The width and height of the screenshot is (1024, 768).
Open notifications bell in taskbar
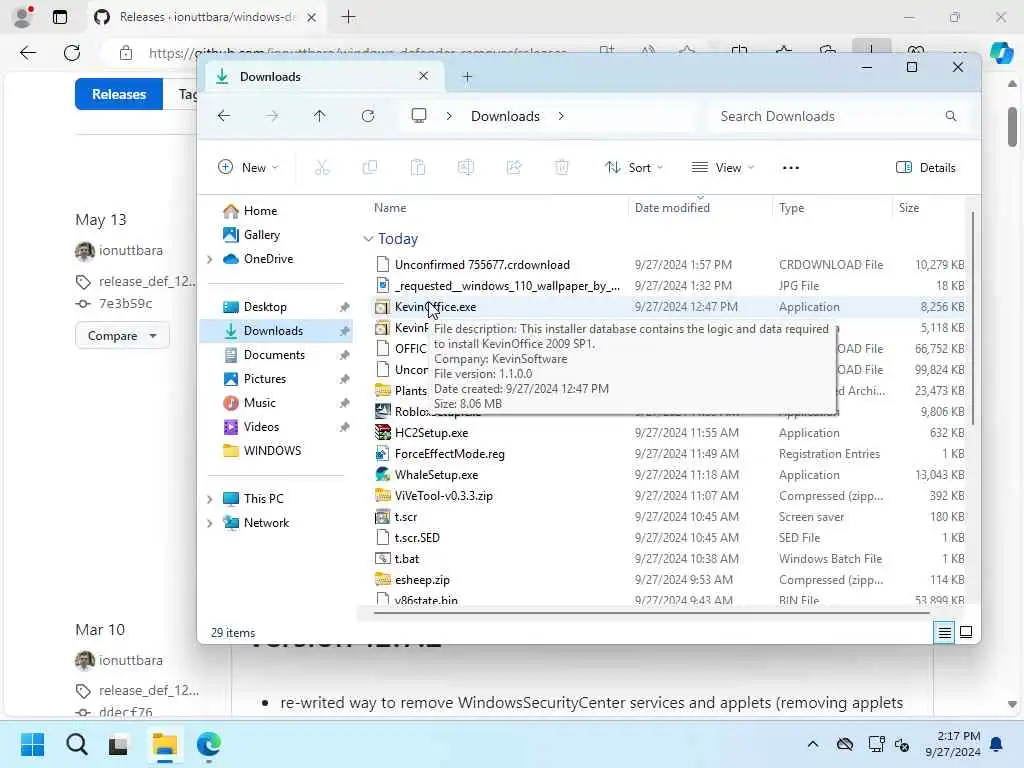[997, 744]
